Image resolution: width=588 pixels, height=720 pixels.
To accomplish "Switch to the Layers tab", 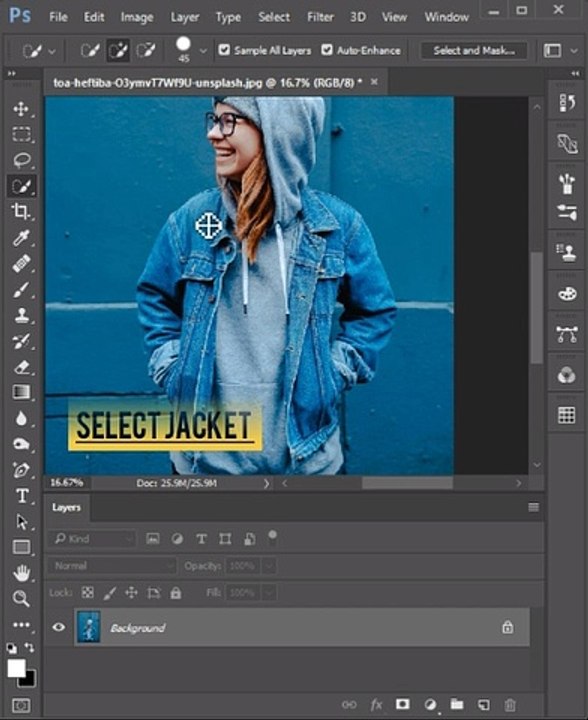I will click(67, 507).
